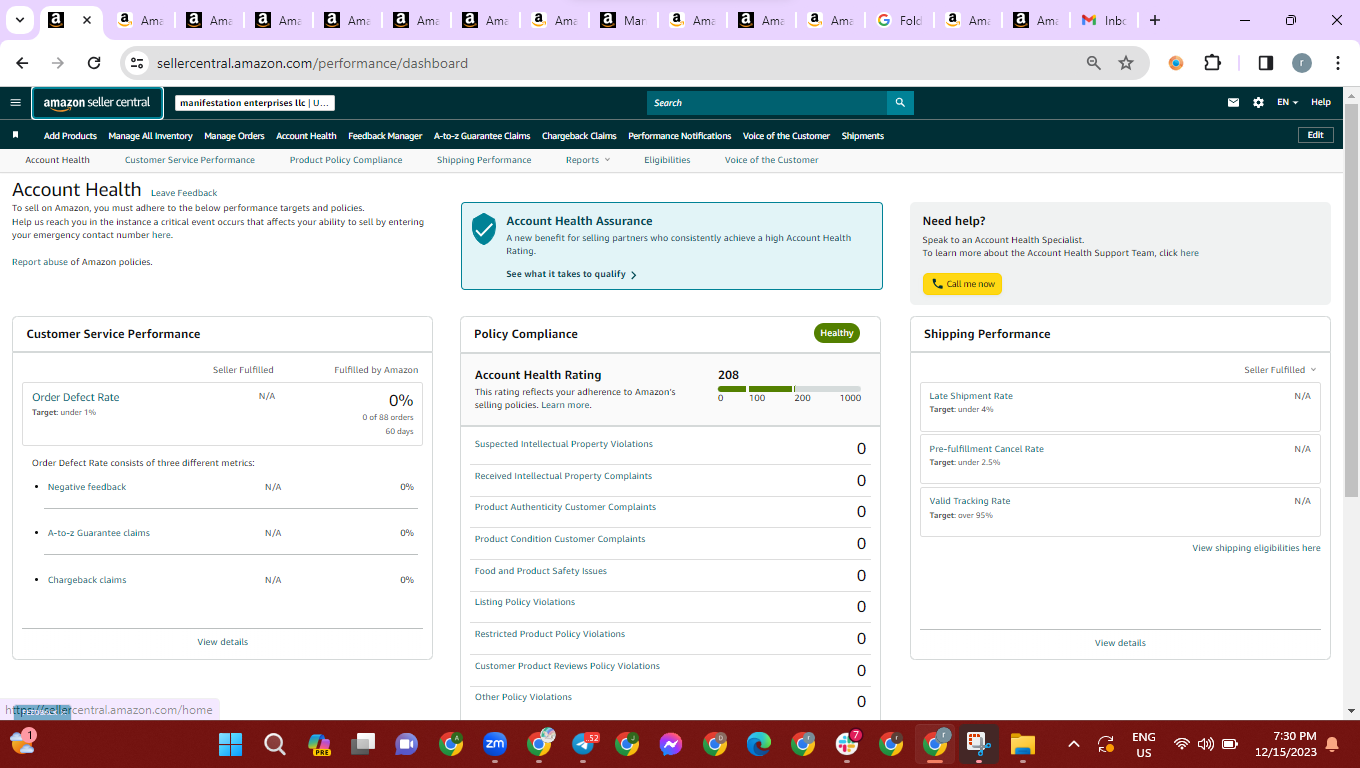Click View details in Customer Service Performance card
The height and width of the screenshot is (768, 1360).
[x=222, y=642]
